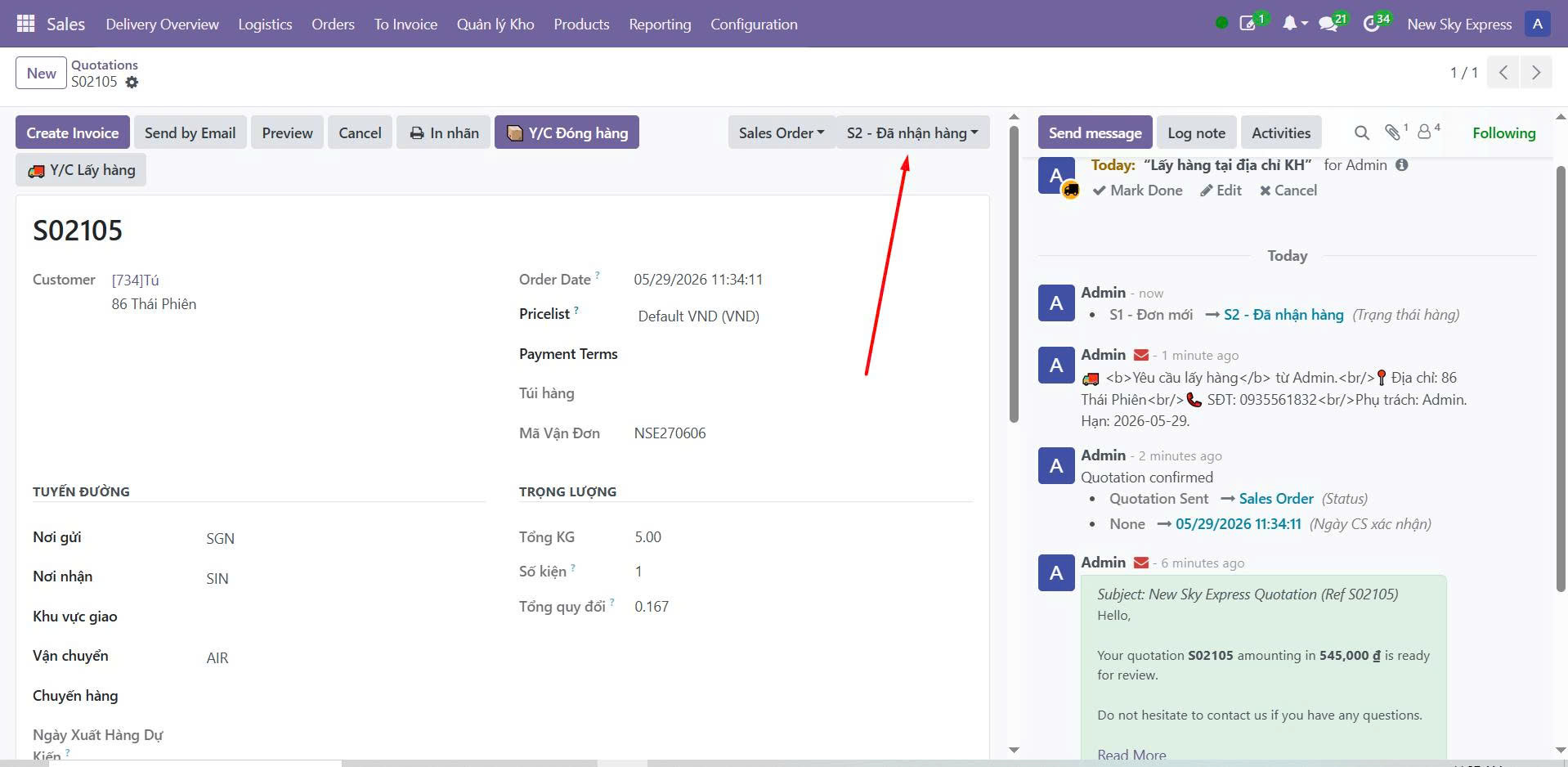Click the form vertical scrollbar thumb
The image size is (1568, 767).
[x=1014, y=274]
